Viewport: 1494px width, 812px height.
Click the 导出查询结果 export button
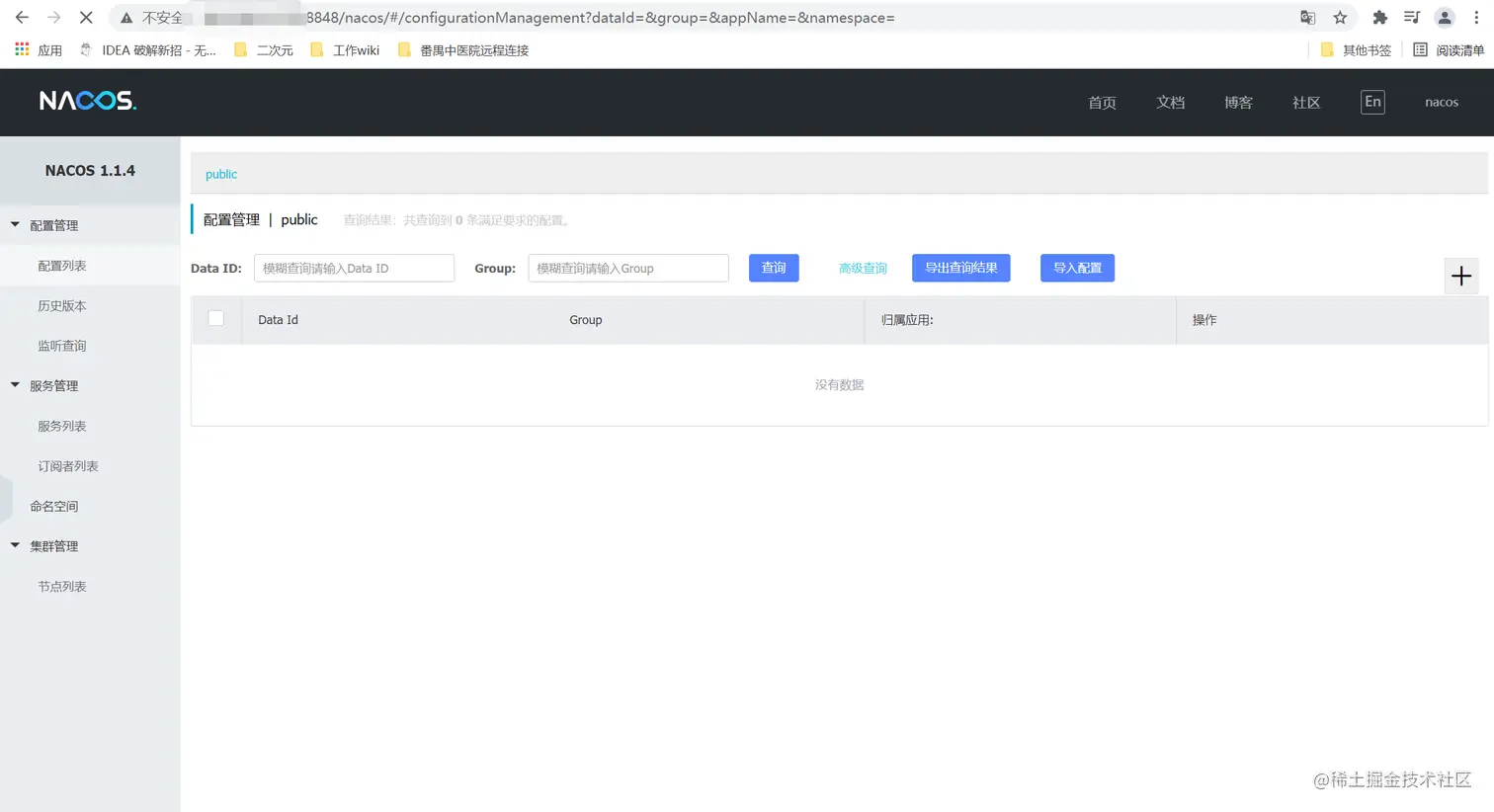(x=960, y=268)
